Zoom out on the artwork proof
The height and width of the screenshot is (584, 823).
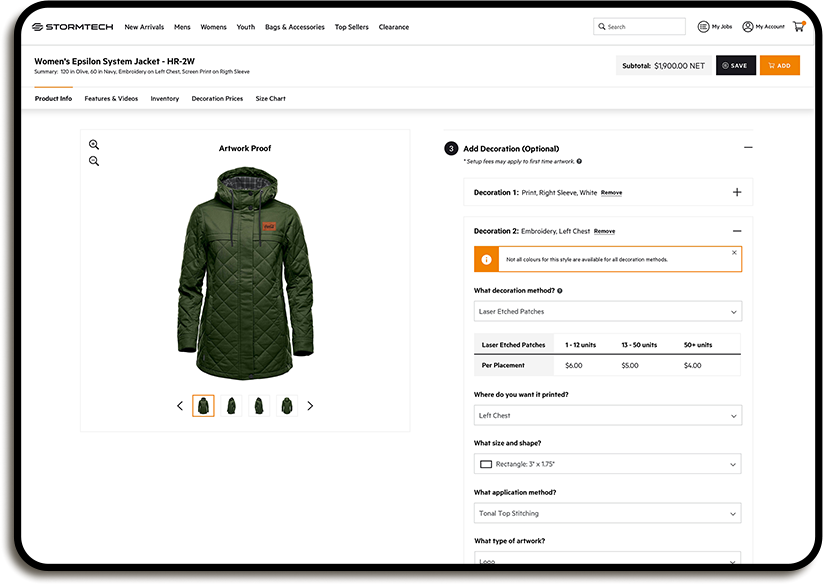pyautogui.click(x=94, y=161)
